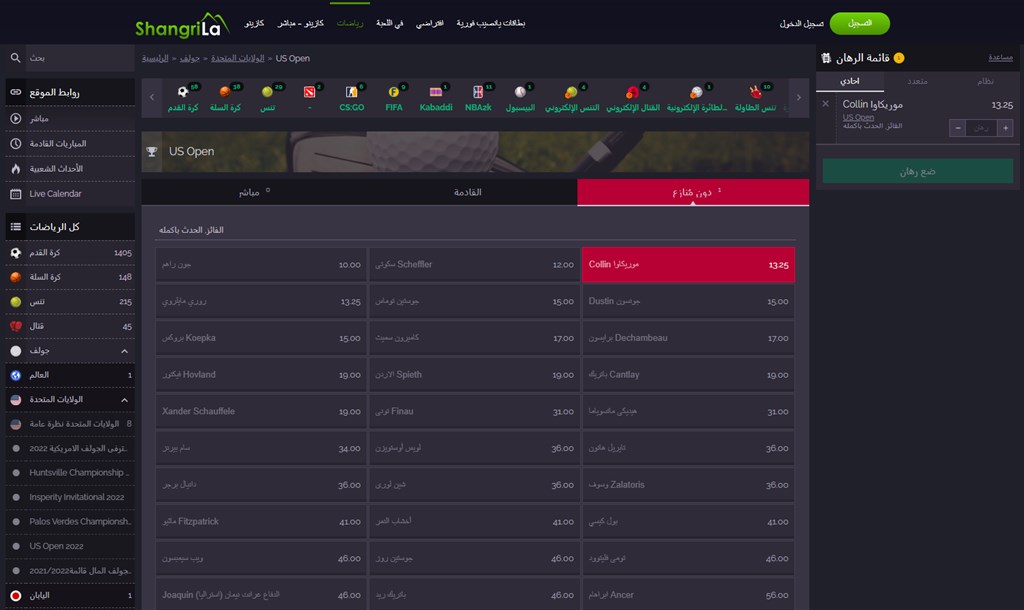Open the tennis ball icon in sports carousel
The image size is (1024, 610).
pos(267,91)
